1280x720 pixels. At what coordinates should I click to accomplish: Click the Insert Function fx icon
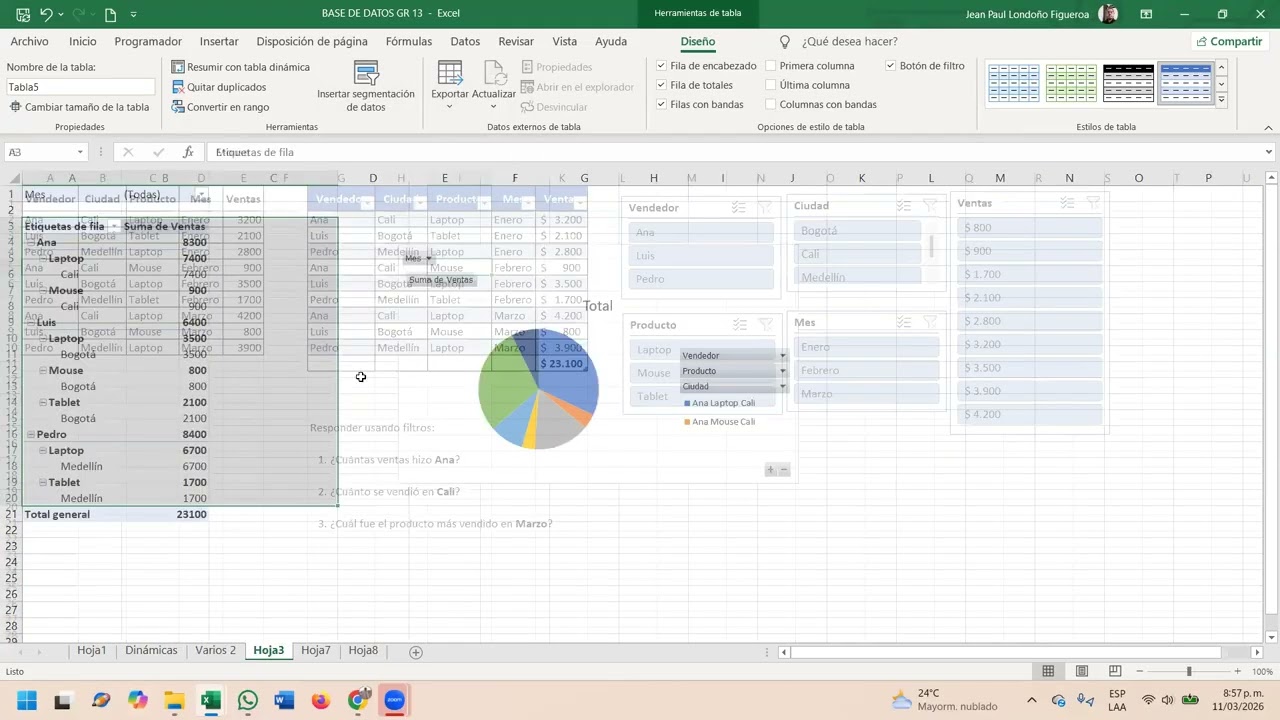click(188, 152)
